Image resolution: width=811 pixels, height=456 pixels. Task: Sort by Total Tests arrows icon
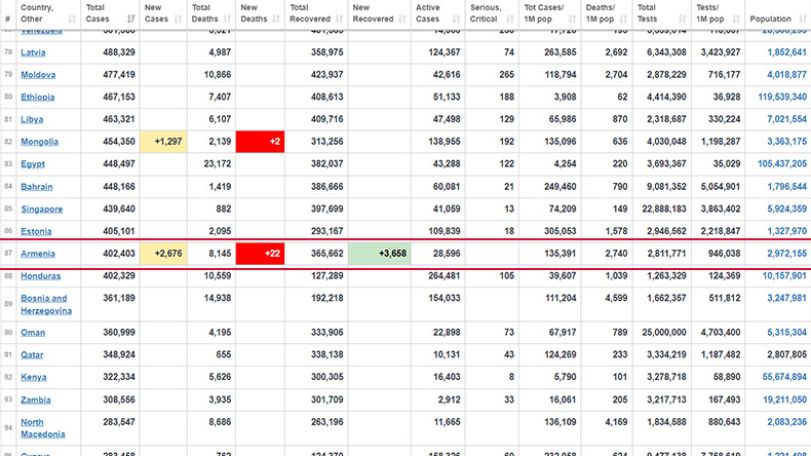pos(682,19)
